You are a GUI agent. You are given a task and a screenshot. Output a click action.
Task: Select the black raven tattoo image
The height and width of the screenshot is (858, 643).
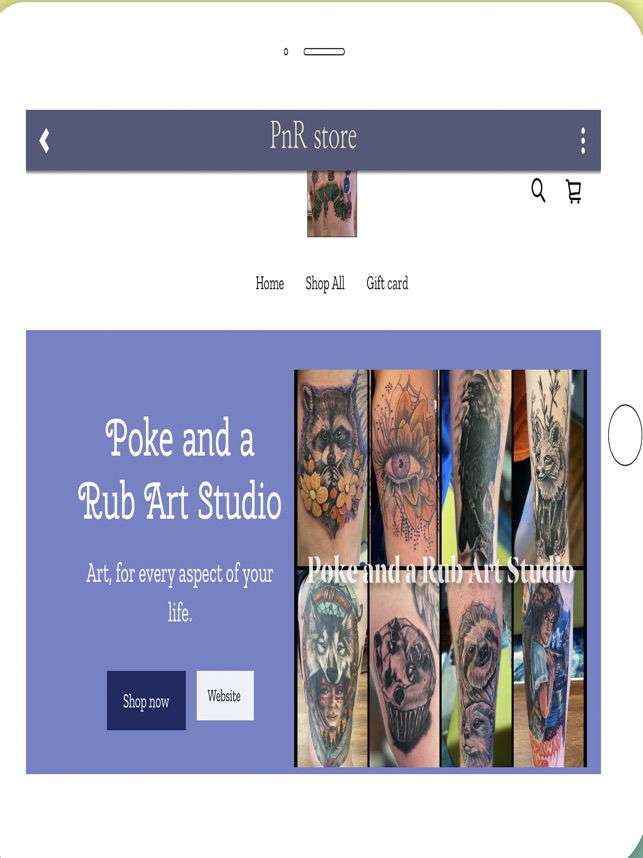(476, 468)
